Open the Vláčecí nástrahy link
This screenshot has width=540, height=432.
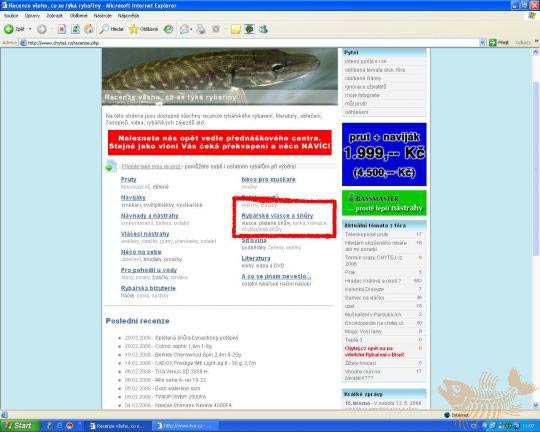145,234
